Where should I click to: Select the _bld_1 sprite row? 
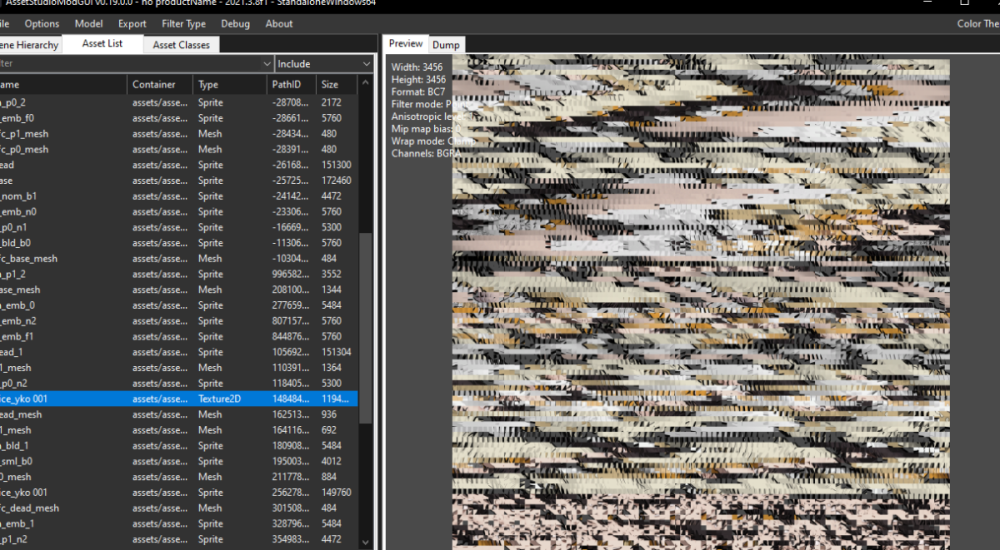click(179, 445)
